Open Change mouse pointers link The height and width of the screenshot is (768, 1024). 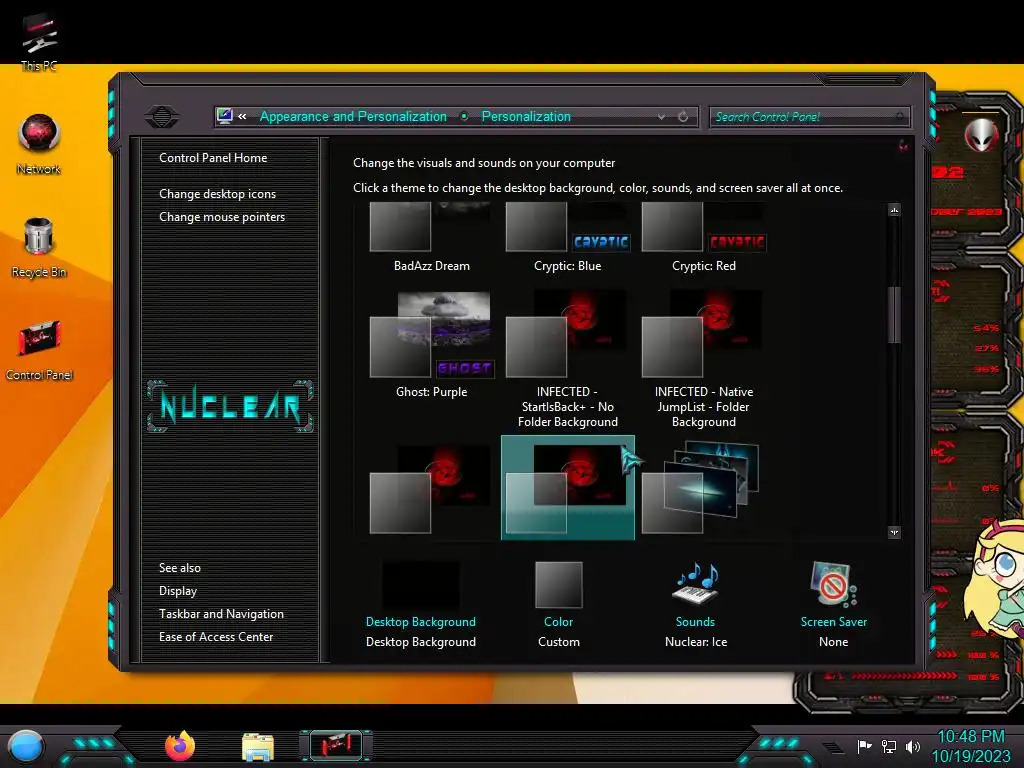tap(222, 217)
